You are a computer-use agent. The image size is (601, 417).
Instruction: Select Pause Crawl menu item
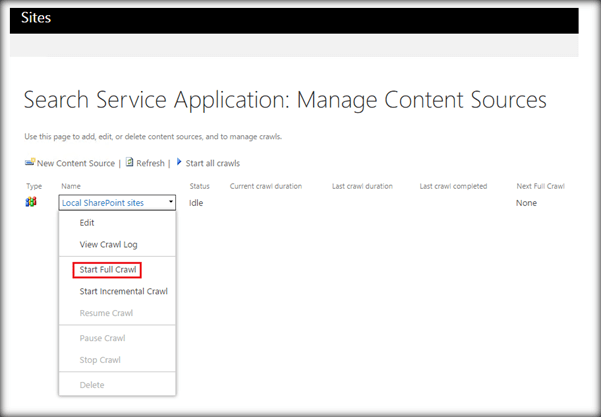(102, 338)
